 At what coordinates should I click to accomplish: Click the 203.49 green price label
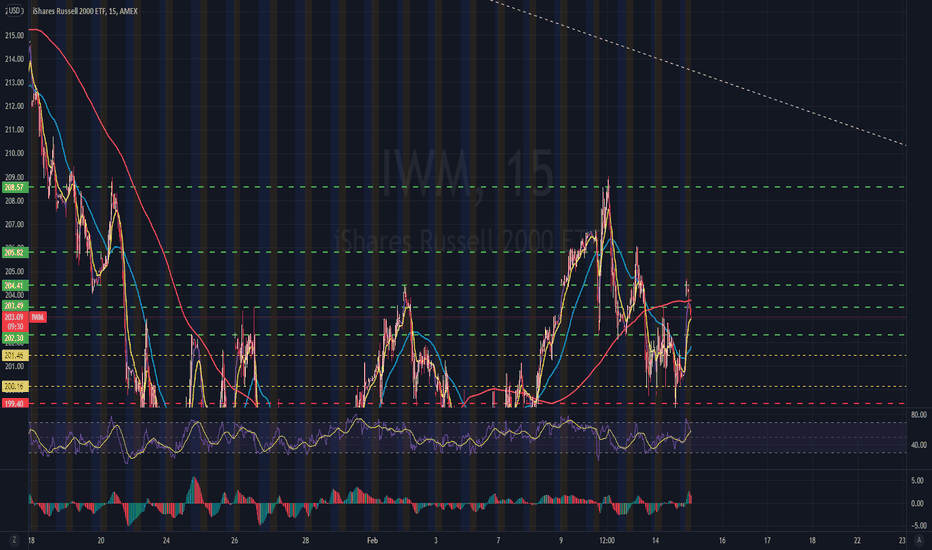tap(14, 306)
